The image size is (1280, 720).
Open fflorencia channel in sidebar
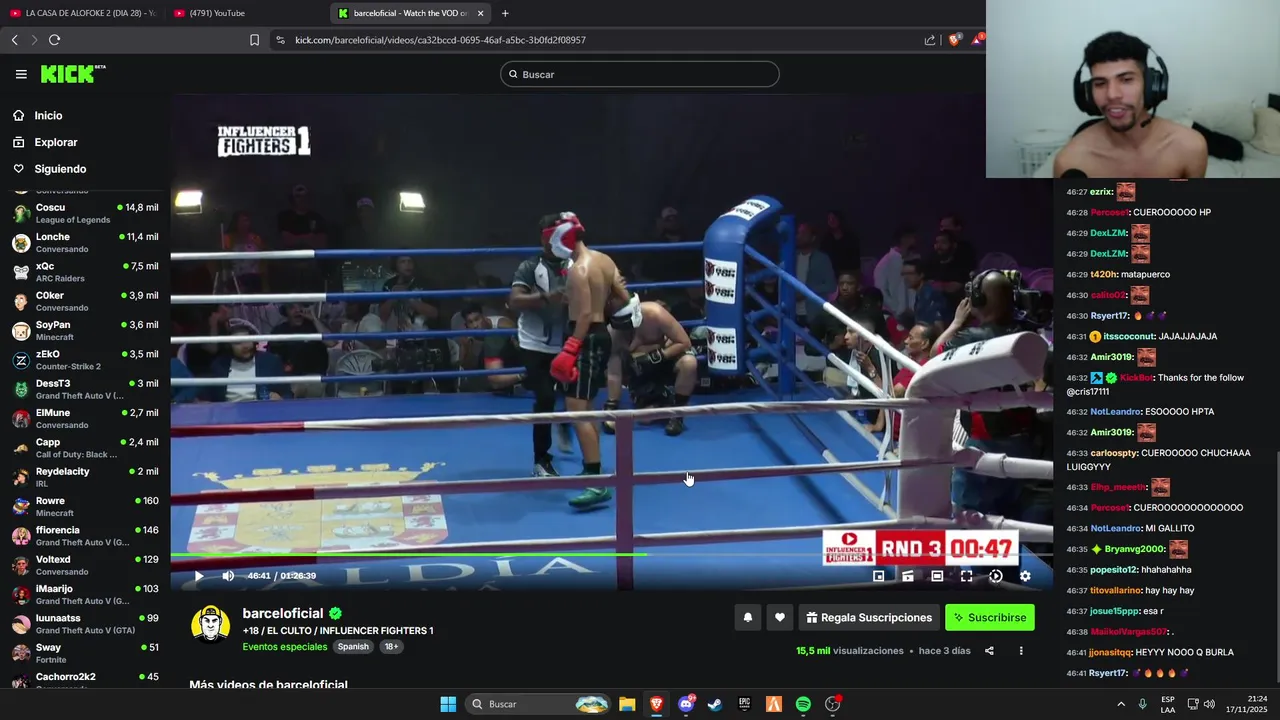pos(85,536)
